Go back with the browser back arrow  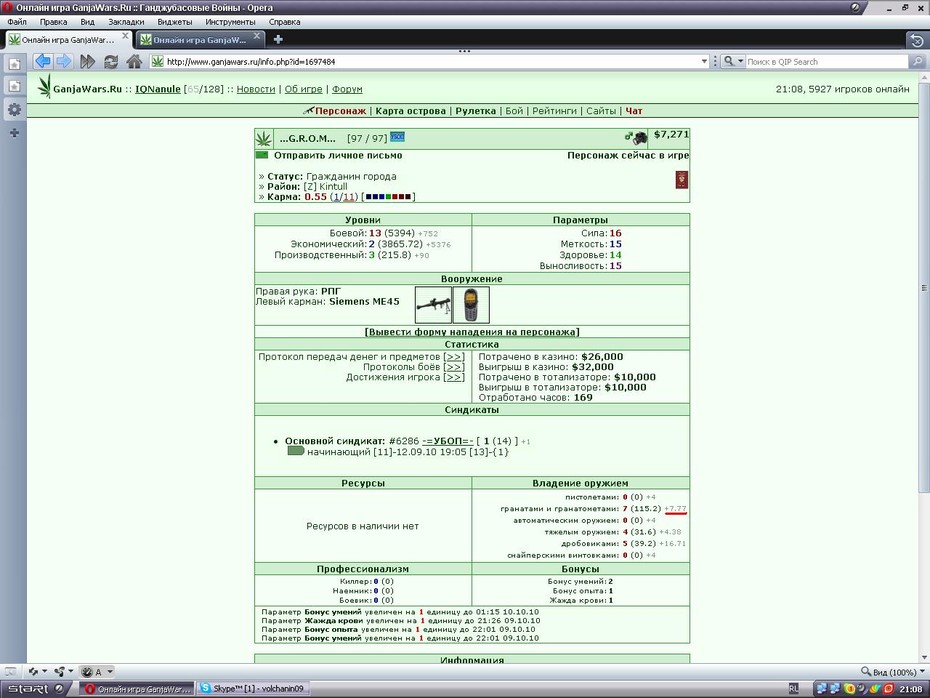(42, 61)
